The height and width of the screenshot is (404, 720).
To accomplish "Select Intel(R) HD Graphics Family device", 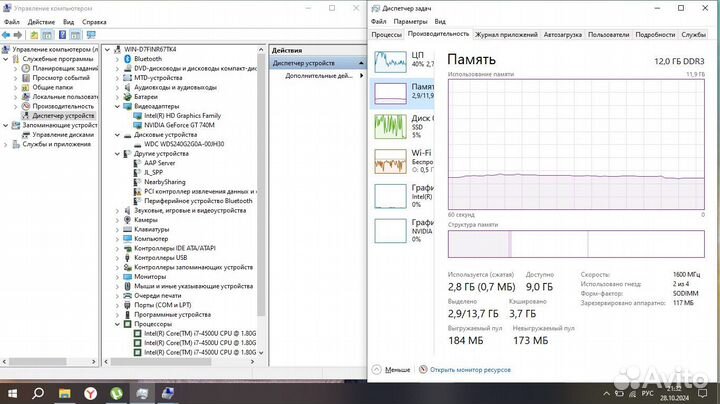I will (x=182, y=116).
